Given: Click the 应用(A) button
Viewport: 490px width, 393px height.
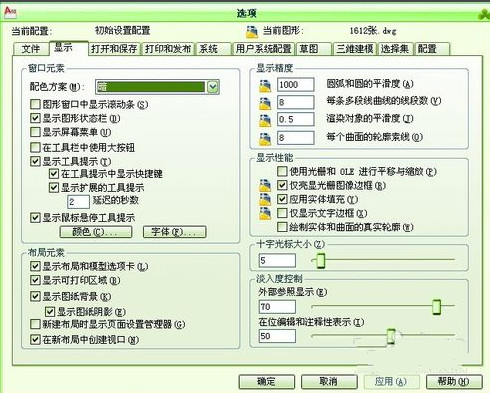Looking at the screenshot, I should click(391, 382).
